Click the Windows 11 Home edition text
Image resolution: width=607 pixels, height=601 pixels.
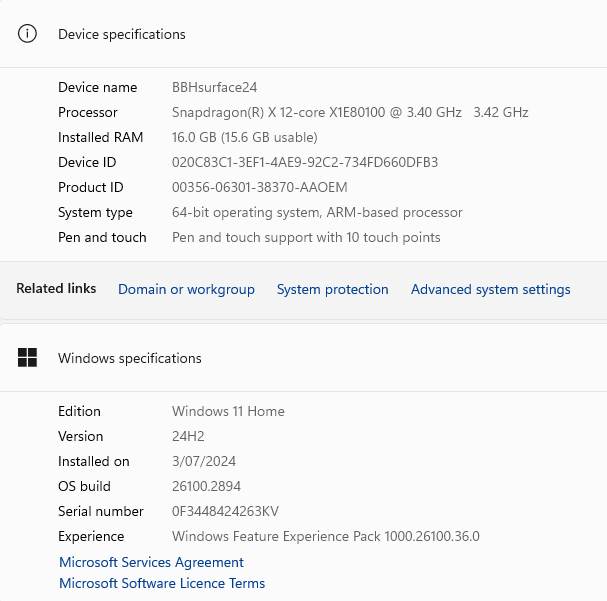pyautogui.click(x=228, y=411)
